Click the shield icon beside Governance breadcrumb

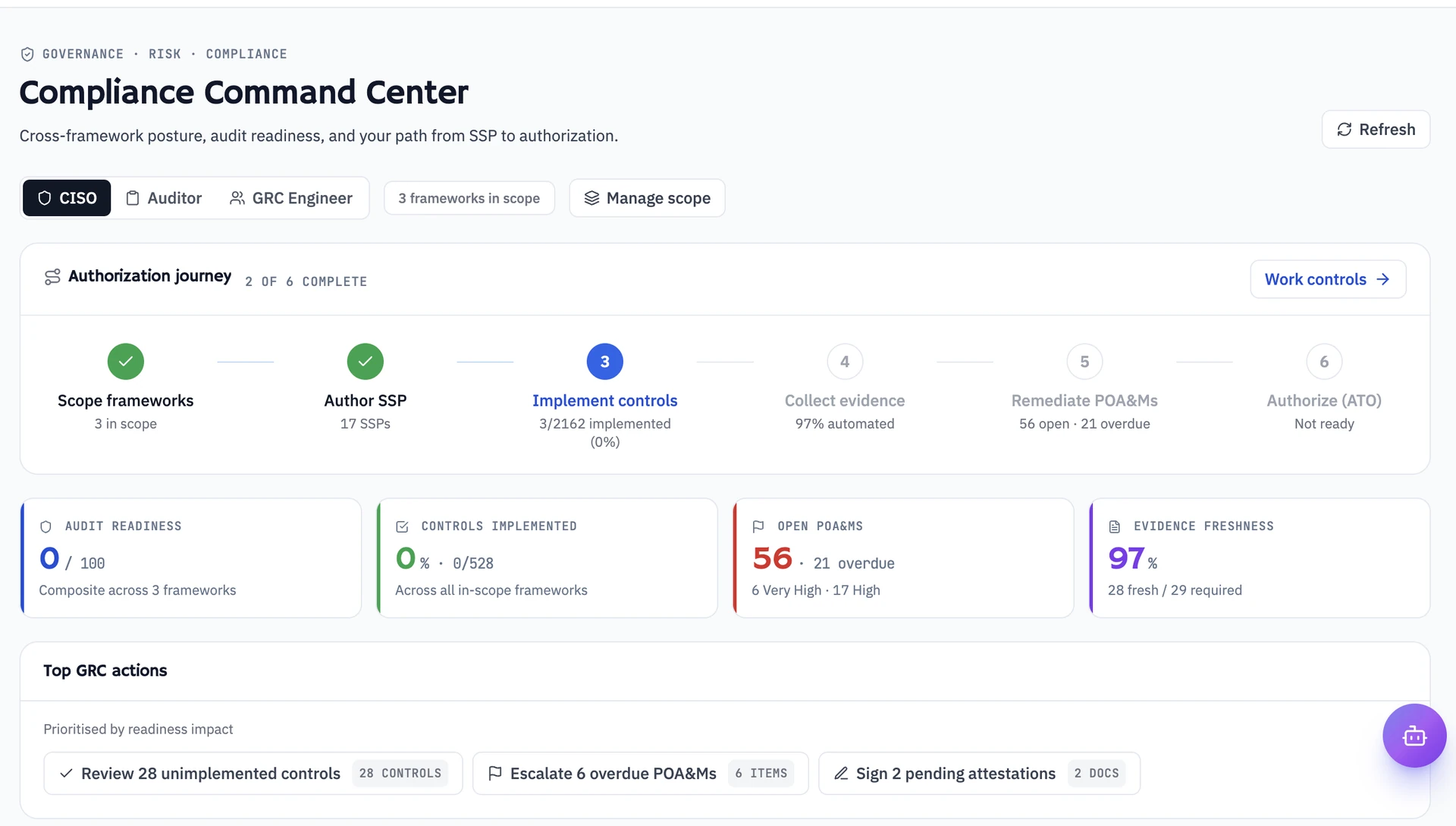pos(27,54)
